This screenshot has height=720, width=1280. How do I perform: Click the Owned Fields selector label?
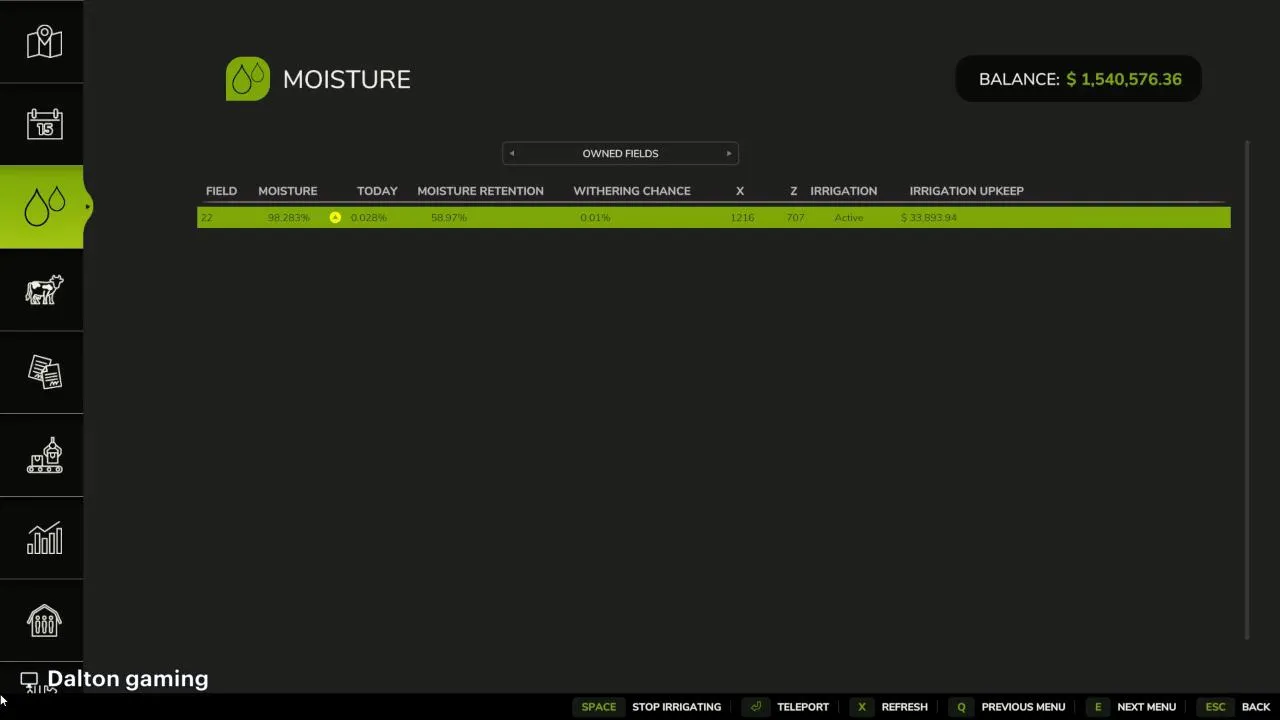(x=620, y=153)
